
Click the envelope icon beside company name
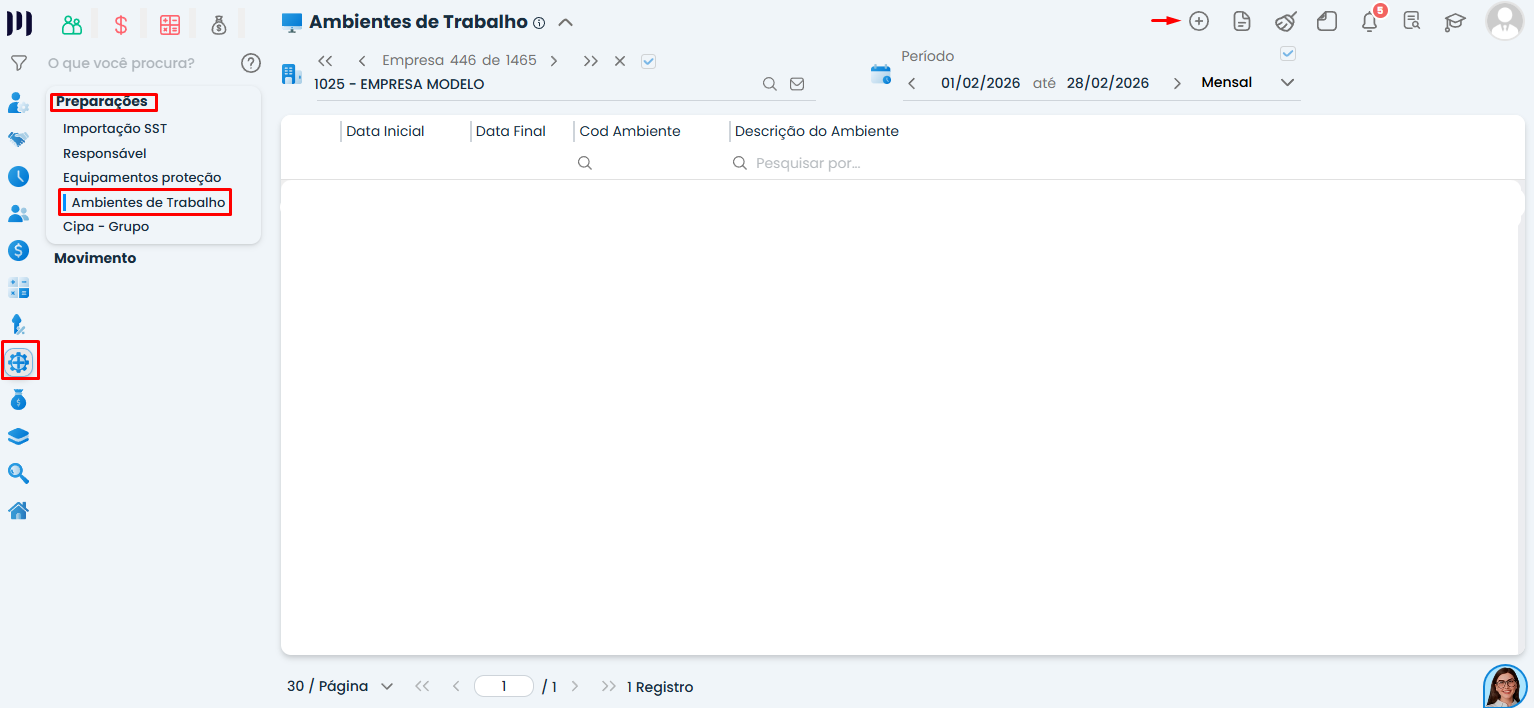(x=797, y=84)
